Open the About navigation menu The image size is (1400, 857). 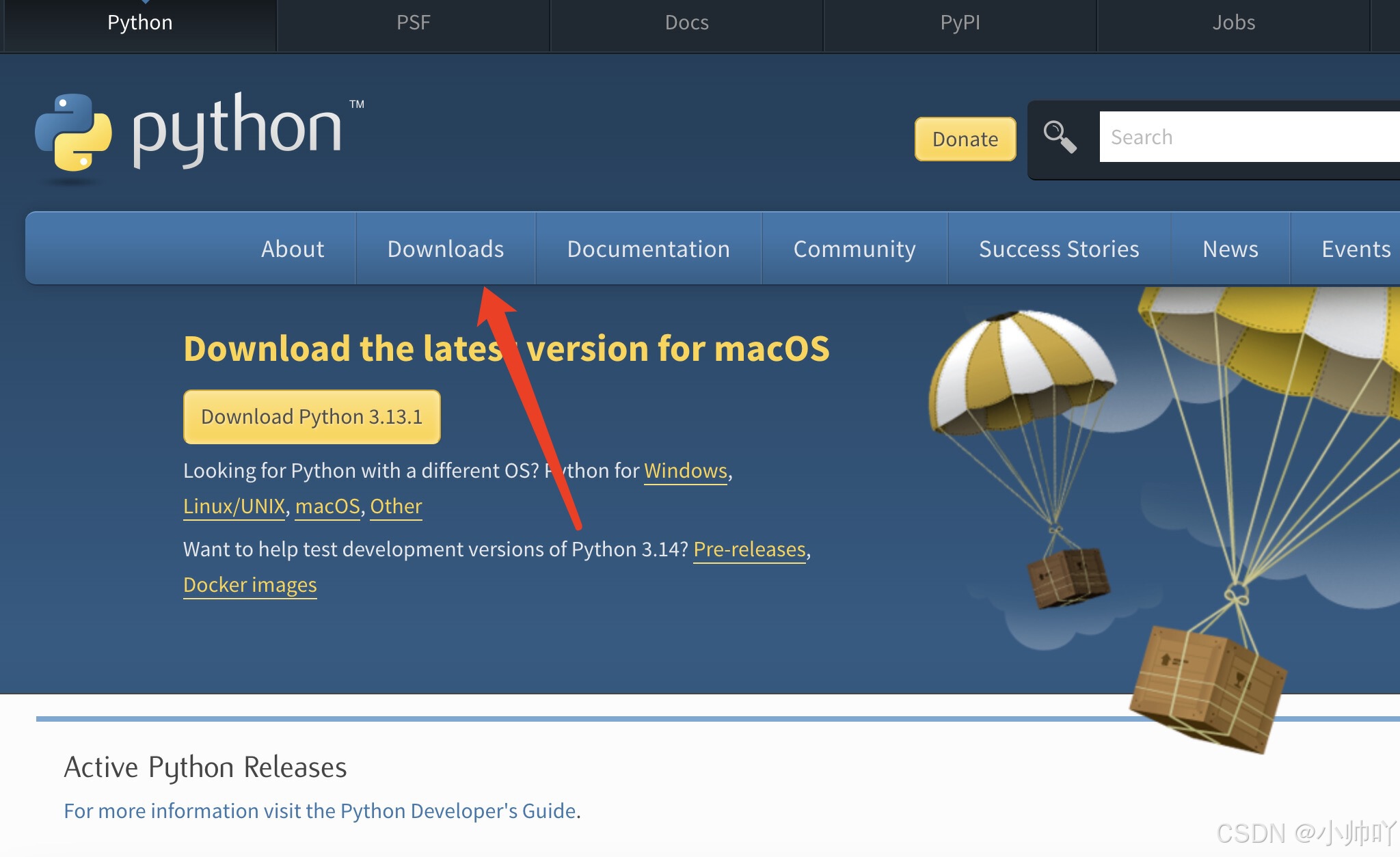tap(293, 249)
